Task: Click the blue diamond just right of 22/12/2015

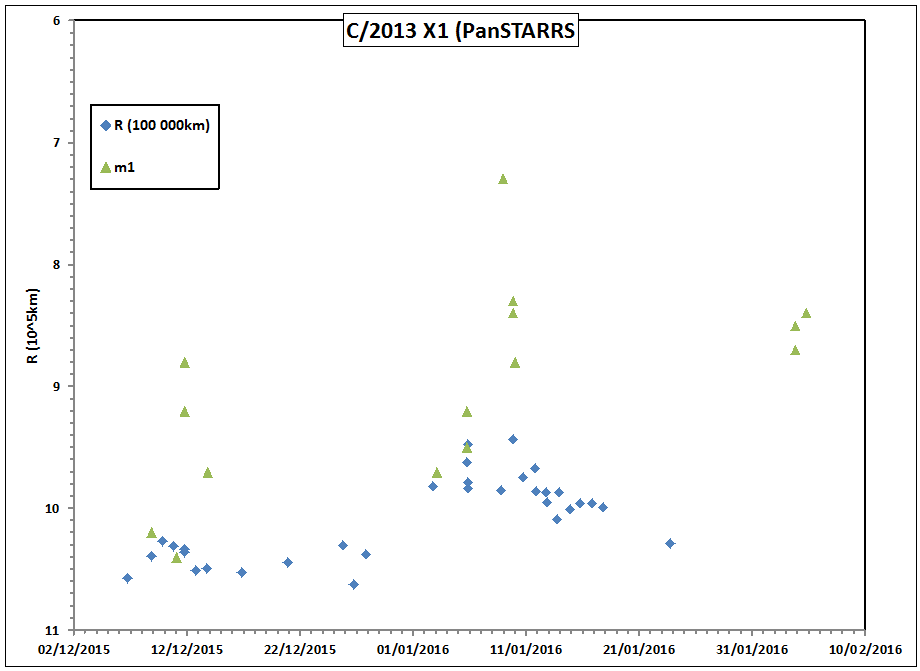Action: click(343, 545)
